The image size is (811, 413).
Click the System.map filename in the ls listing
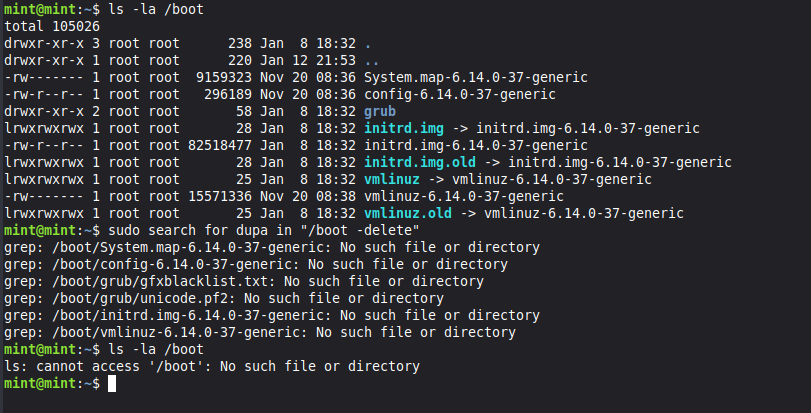point(475,77)
